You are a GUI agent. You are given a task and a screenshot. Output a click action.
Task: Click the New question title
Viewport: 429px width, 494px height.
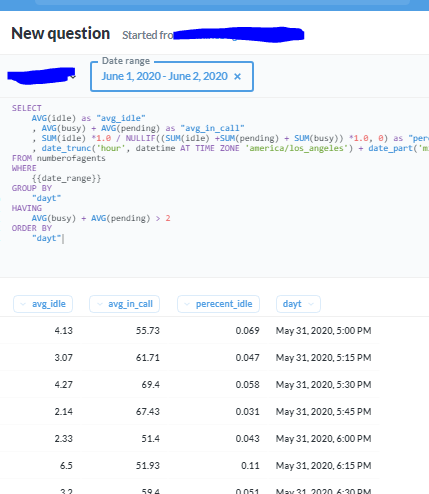pos(61,34)
